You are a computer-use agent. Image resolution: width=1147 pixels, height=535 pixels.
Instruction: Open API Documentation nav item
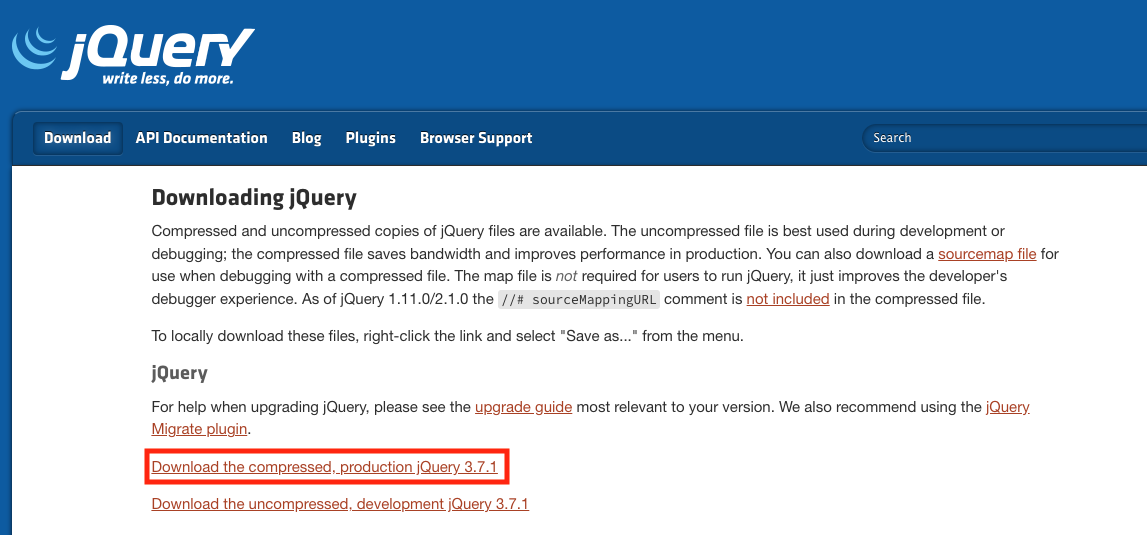pyautogui.click(x=201, y=138)
